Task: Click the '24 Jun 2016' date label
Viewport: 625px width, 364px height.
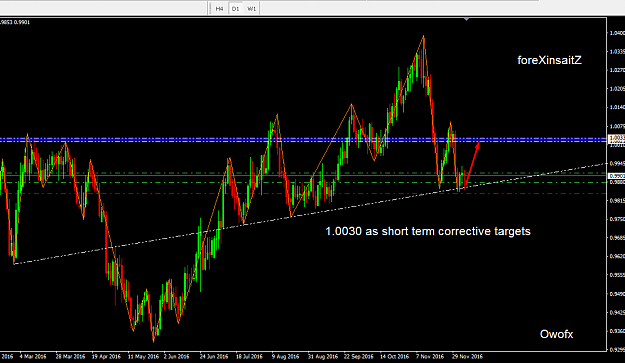Action: pos(214,356)
